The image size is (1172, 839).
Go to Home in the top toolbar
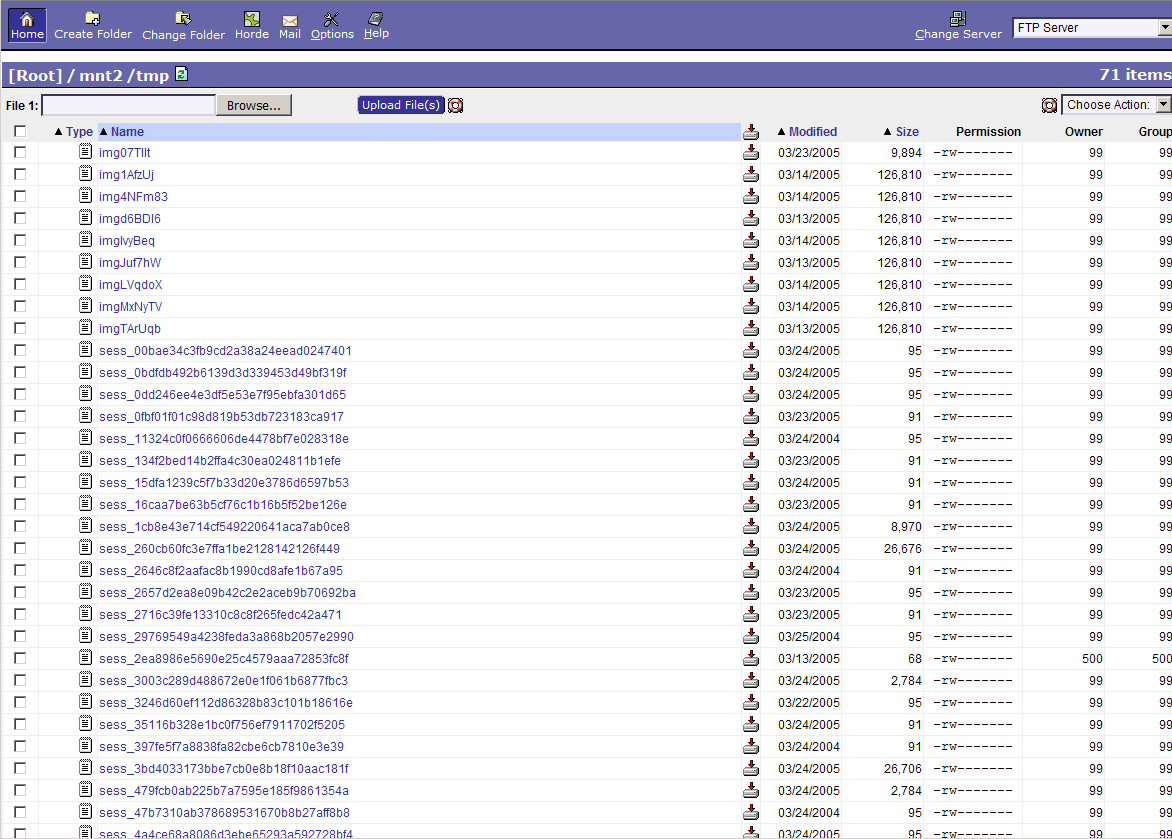pyautogui.click(x=27, y=25)
